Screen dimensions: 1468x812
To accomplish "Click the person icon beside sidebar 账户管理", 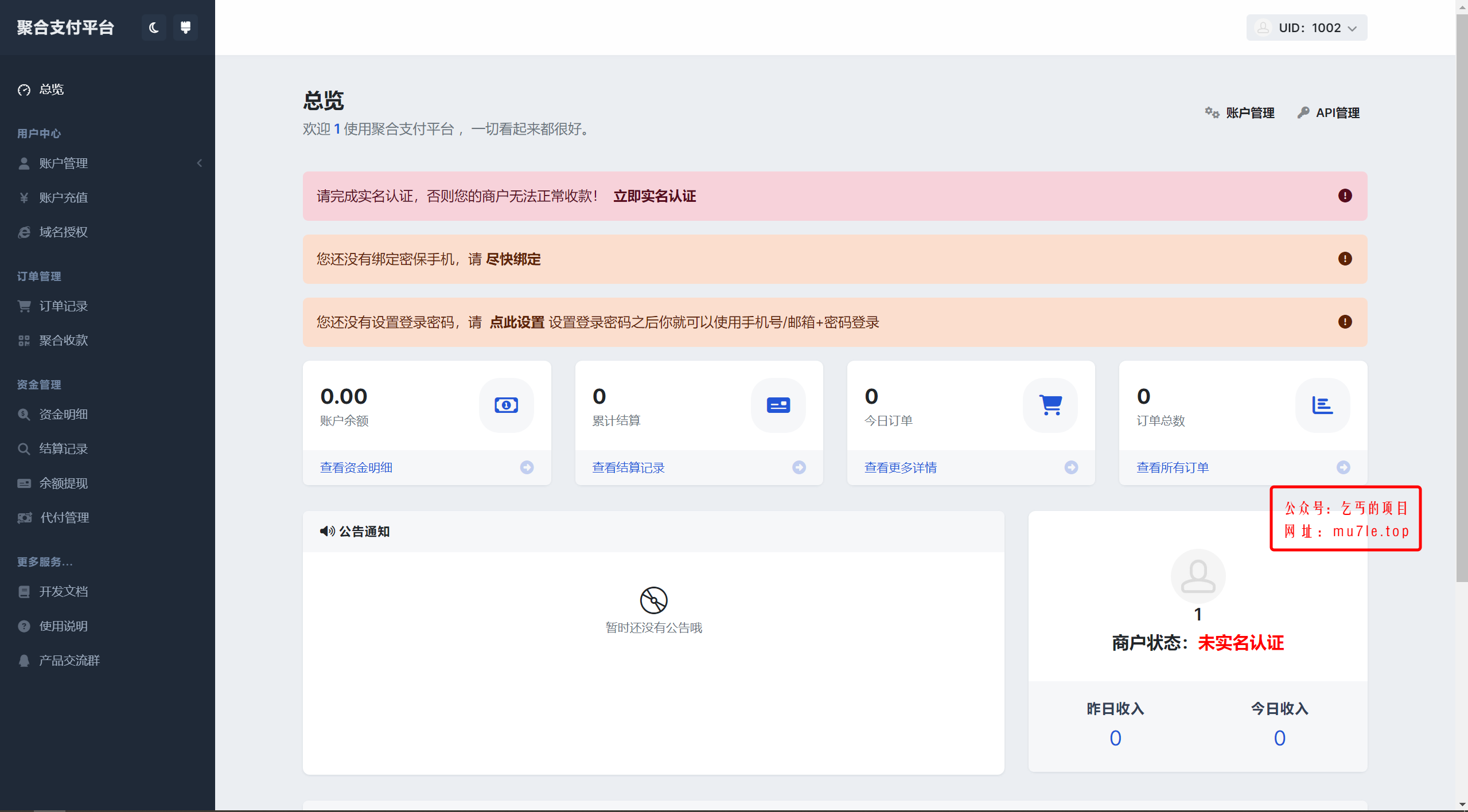I will point(24,163).
